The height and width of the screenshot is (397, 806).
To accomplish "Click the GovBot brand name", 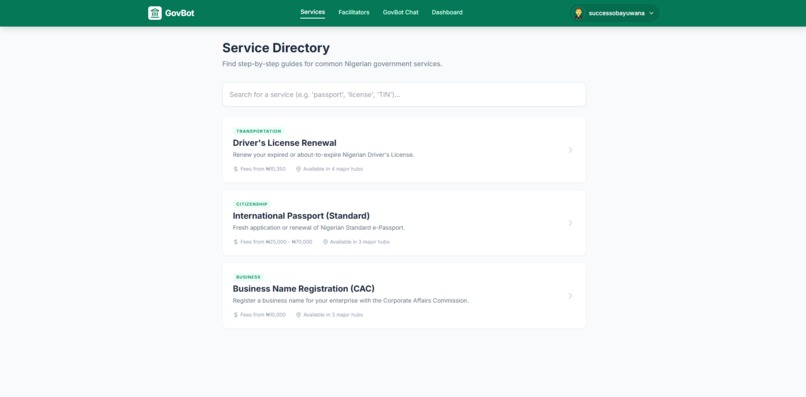I will click(x=179, y=13).
